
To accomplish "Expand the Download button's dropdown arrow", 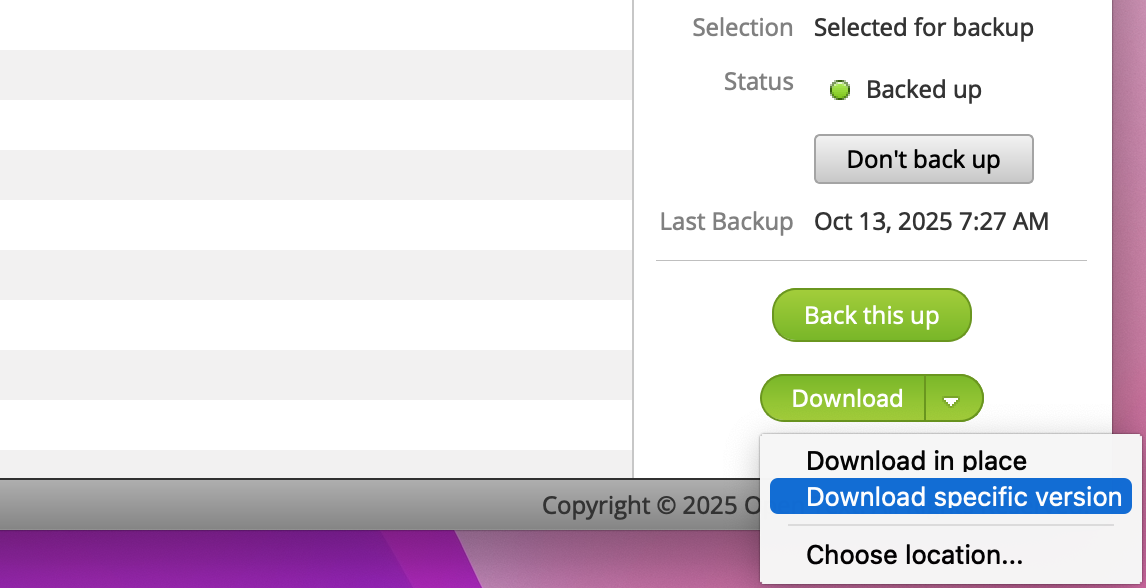I will pyautogui.click(x=952, y=399).
